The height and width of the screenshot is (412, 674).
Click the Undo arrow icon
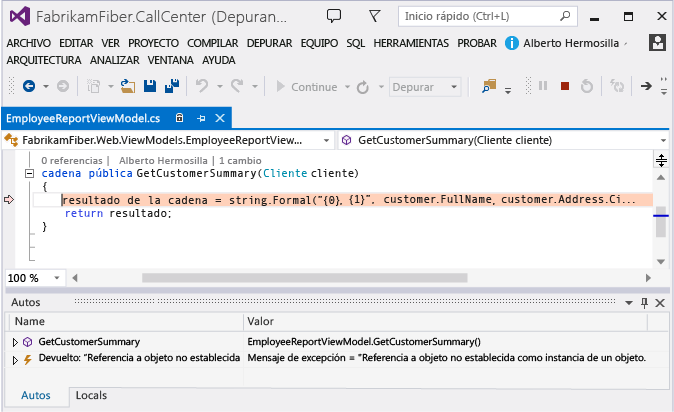point(202,86)
